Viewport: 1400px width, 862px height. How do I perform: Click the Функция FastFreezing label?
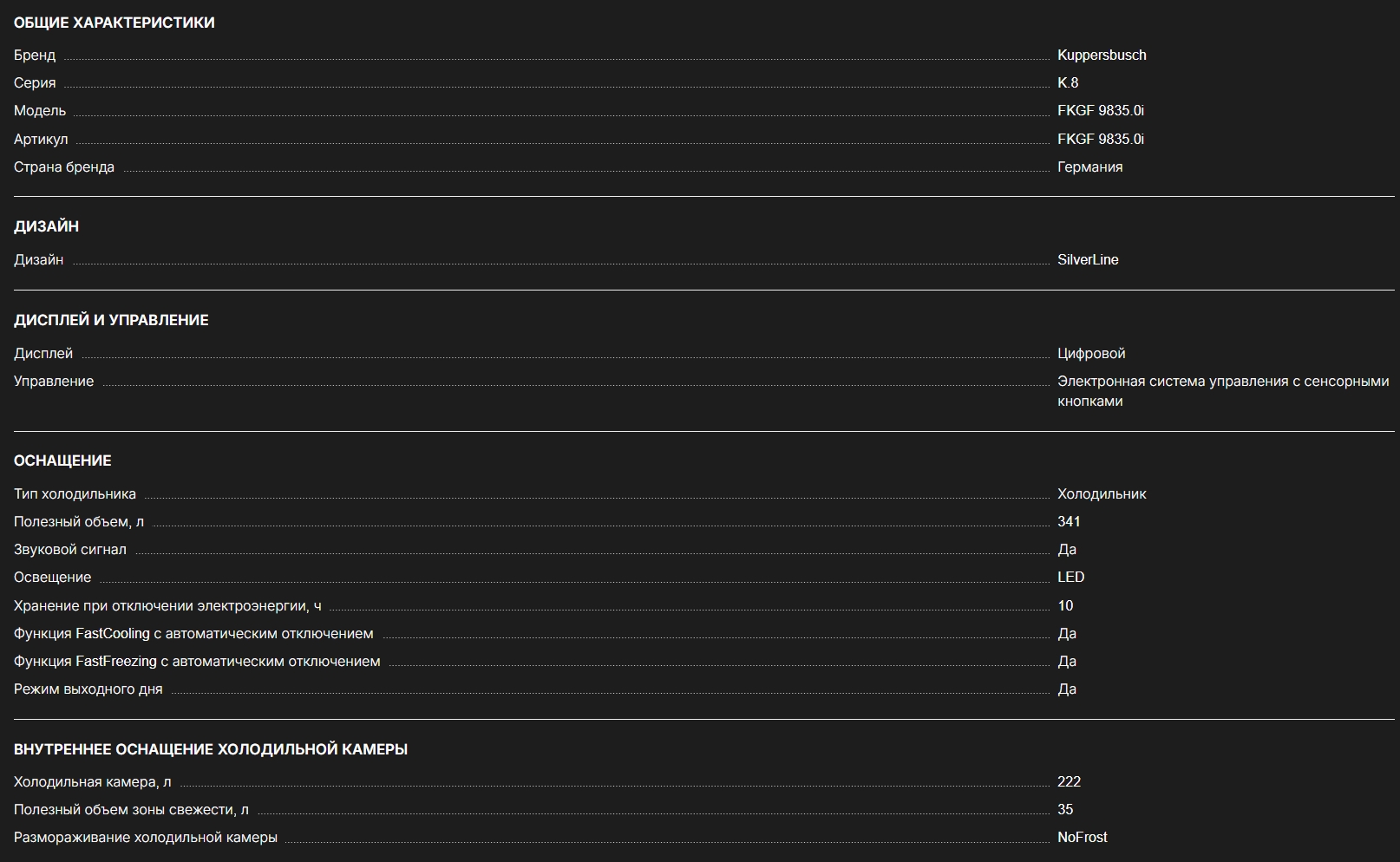pos(197,662)
